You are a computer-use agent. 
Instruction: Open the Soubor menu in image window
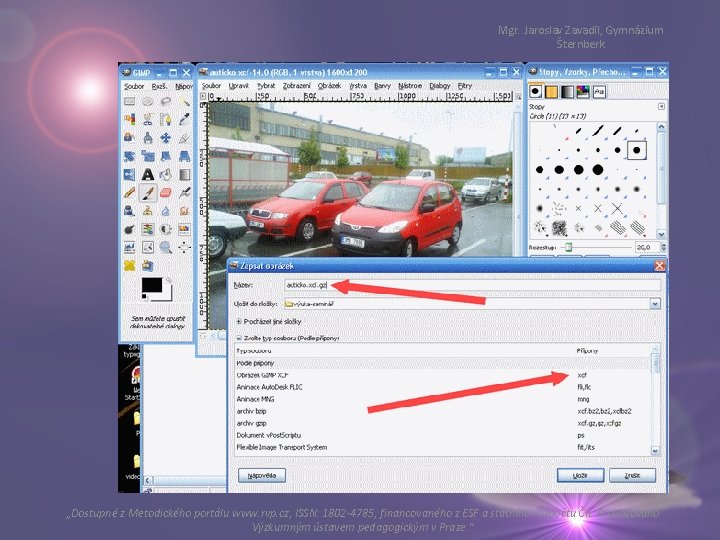(211, 86)
